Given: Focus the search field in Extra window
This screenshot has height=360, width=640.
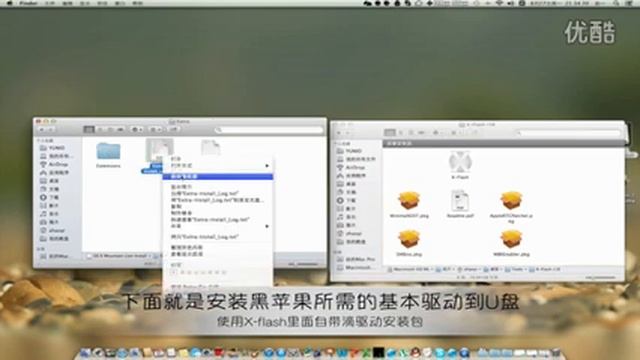Looking at the screenshot, I should (x=269, y=130).
